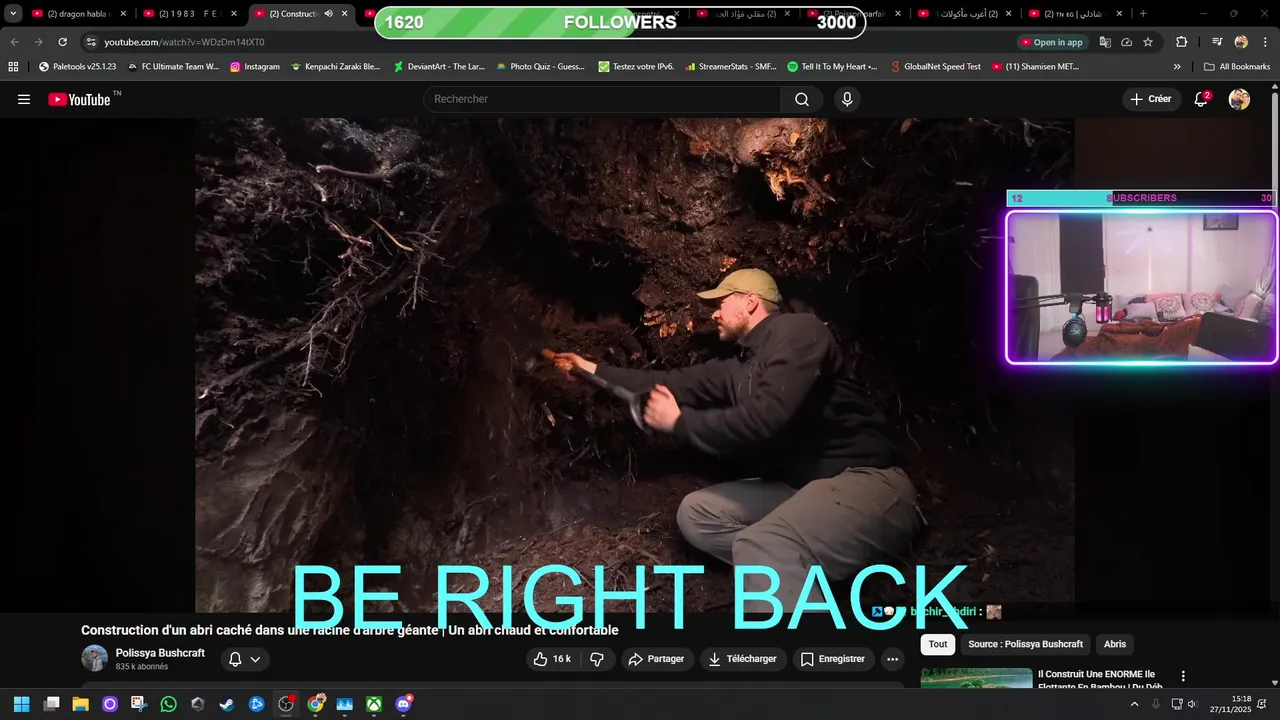Open Xbox app from taskbar
Screen dimensions: 1280x720
[374, 704]
